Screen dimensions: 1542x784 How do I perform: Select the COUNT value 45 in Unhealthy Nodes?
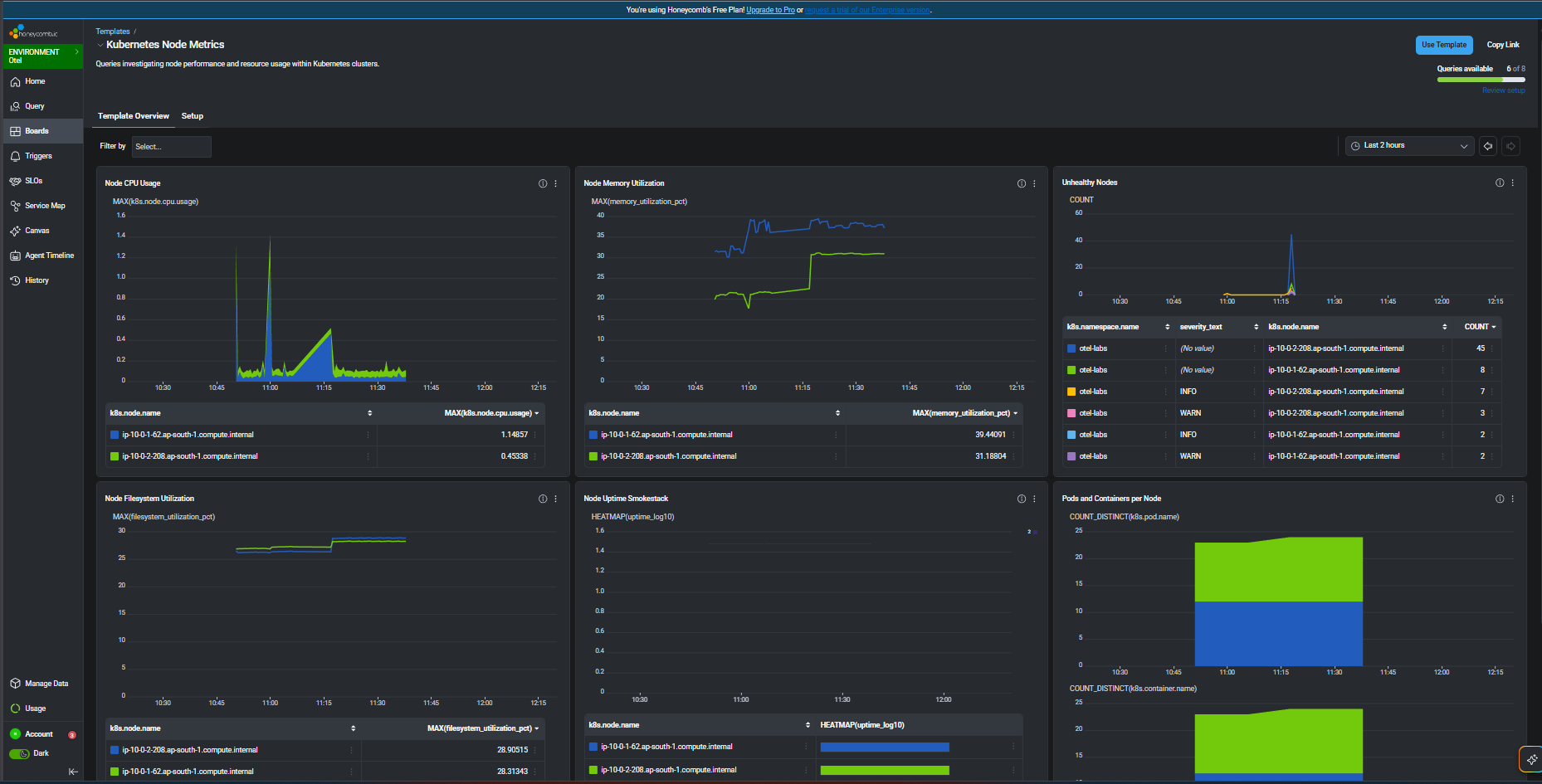click(1481, 348)
